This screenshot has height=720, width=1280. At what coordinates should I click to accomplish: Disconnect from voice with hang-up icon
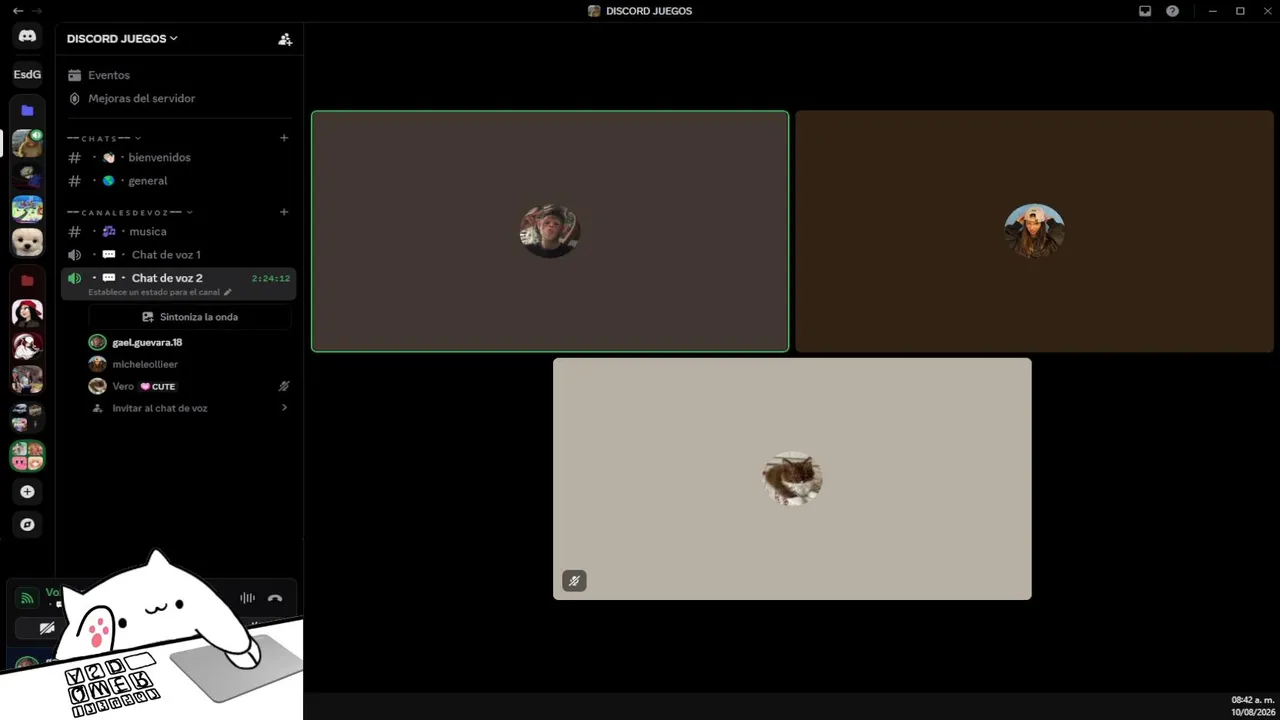pyautogui.click(x=275, y=598)
